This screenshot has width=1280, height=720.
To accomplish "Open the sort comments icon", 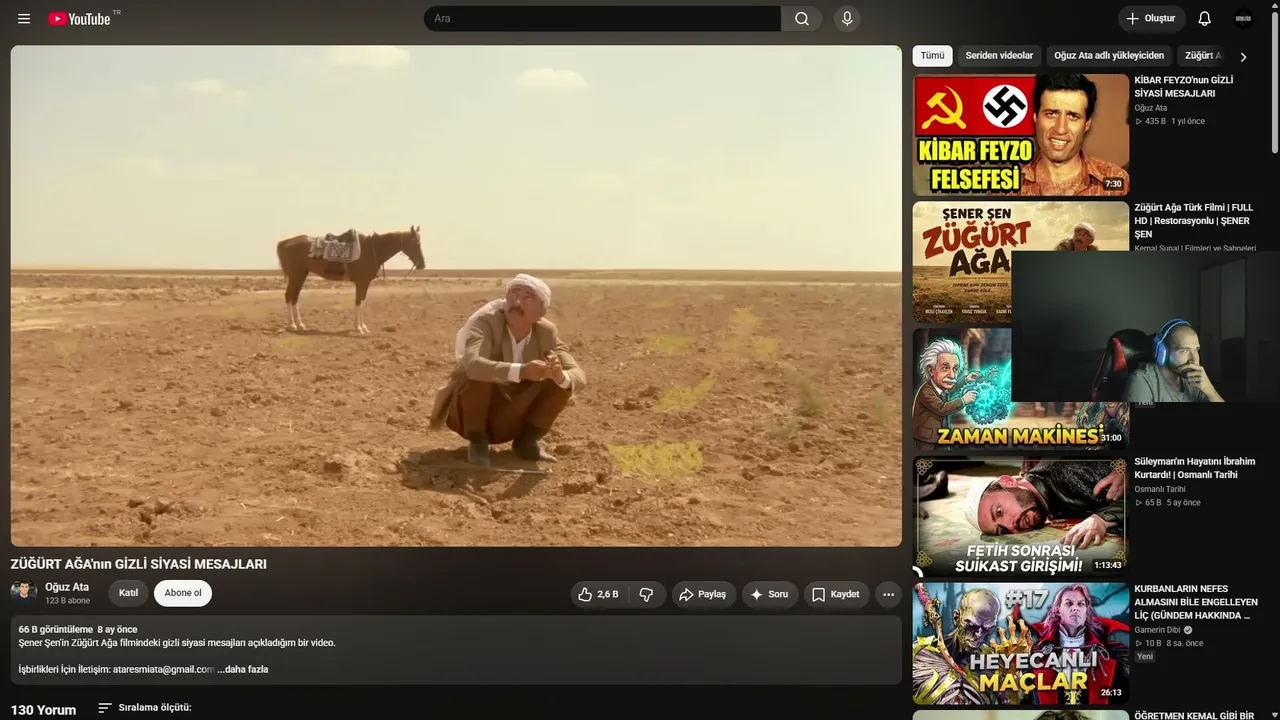I will click(105, 708).
